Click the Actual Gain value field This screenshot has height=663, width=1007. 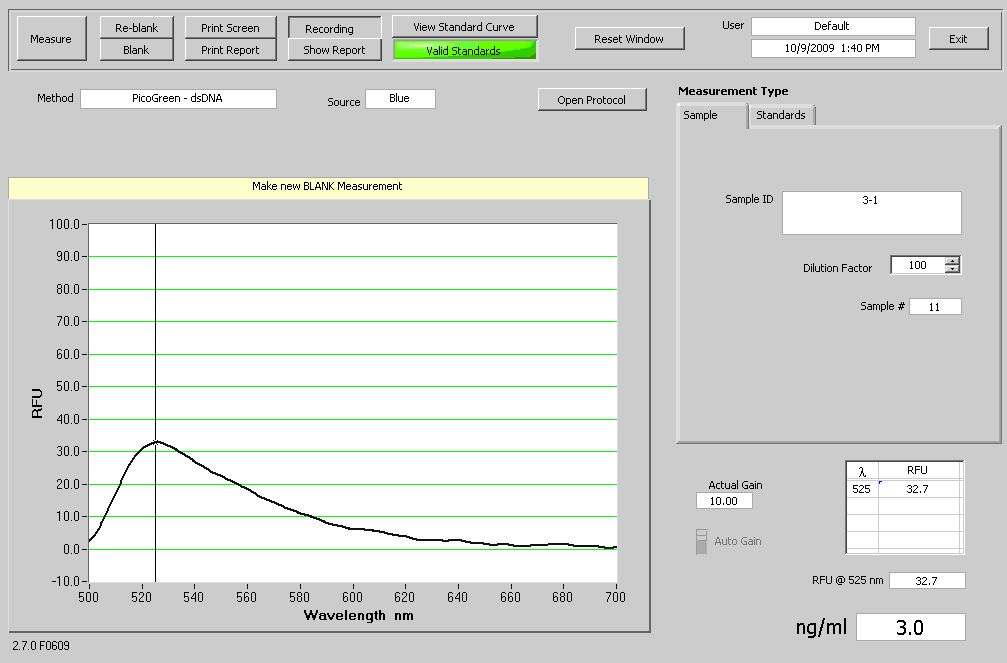(x=724, y=501)
